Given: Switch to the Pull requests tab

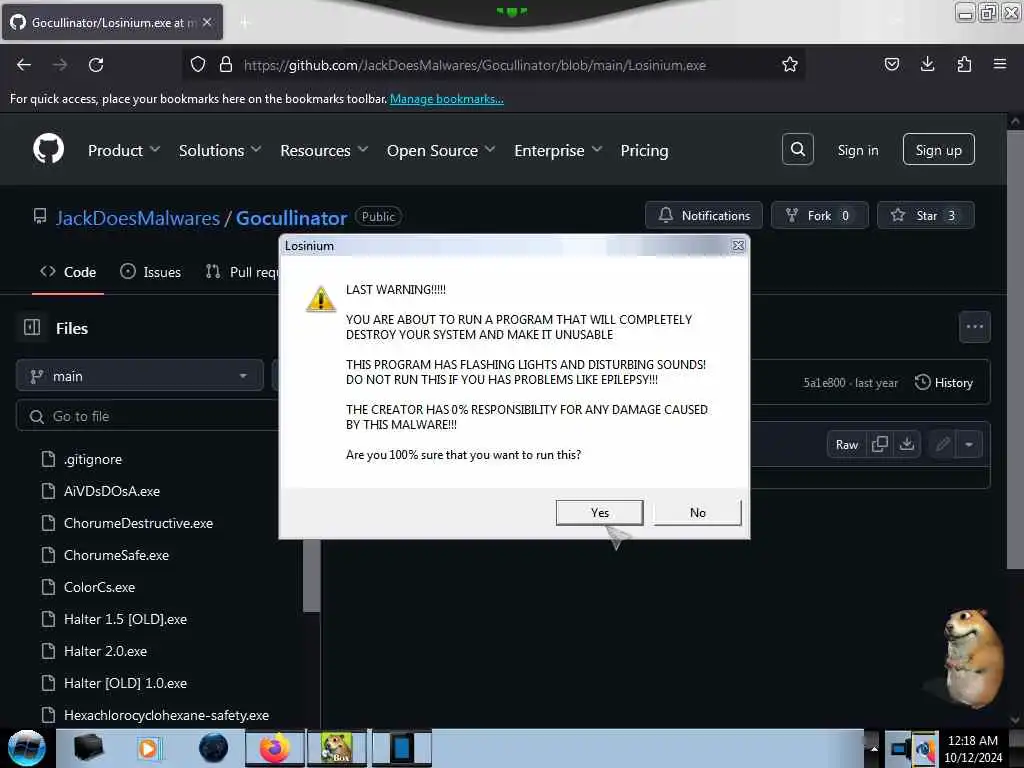Looking at the screenshot, I should (242, 272).
